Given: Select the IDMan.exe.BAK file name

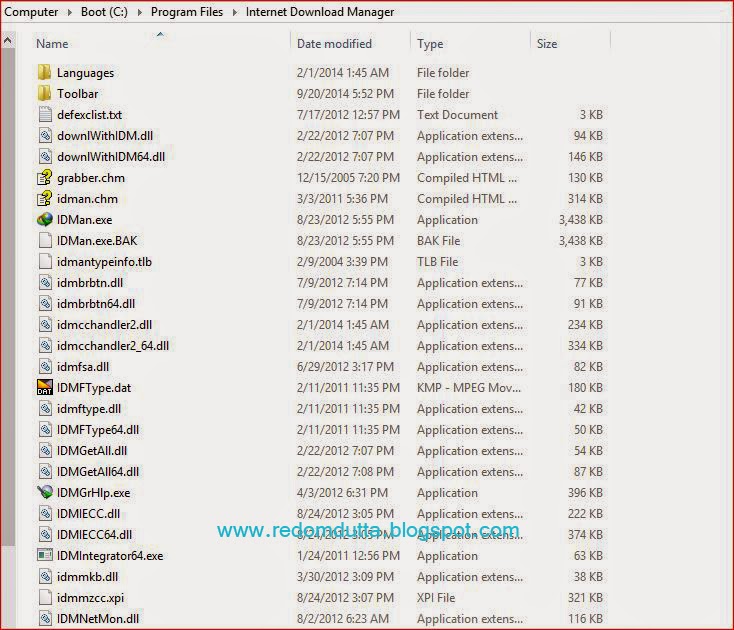Looking at the screenshot, I should [x=97, y=241].
